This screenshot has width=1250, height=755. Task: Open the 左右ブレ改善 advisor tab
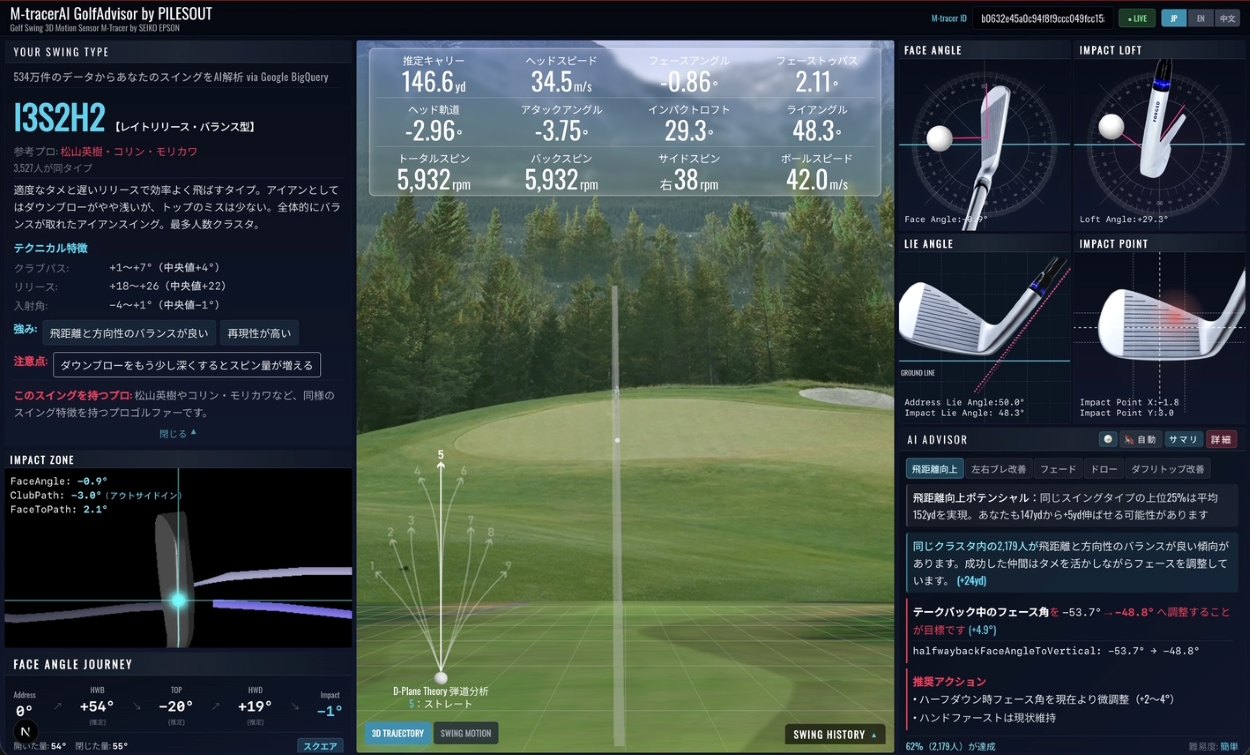[998, 469]
